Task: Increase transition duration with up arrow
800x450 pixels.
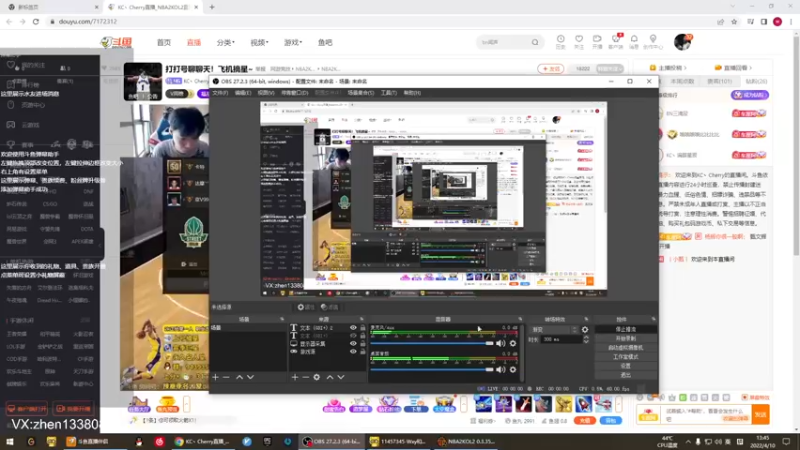Action: (586, 337)
